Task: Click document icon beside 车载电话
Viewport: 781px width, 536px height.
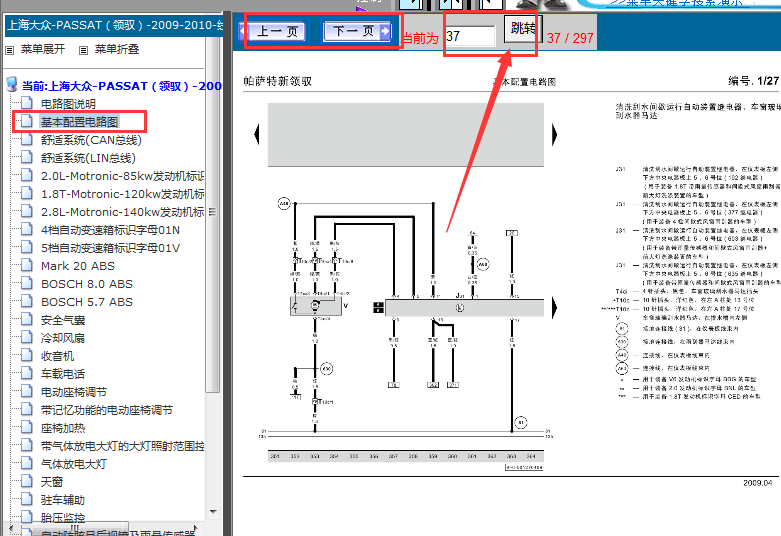Action: (x=27, y=373)
